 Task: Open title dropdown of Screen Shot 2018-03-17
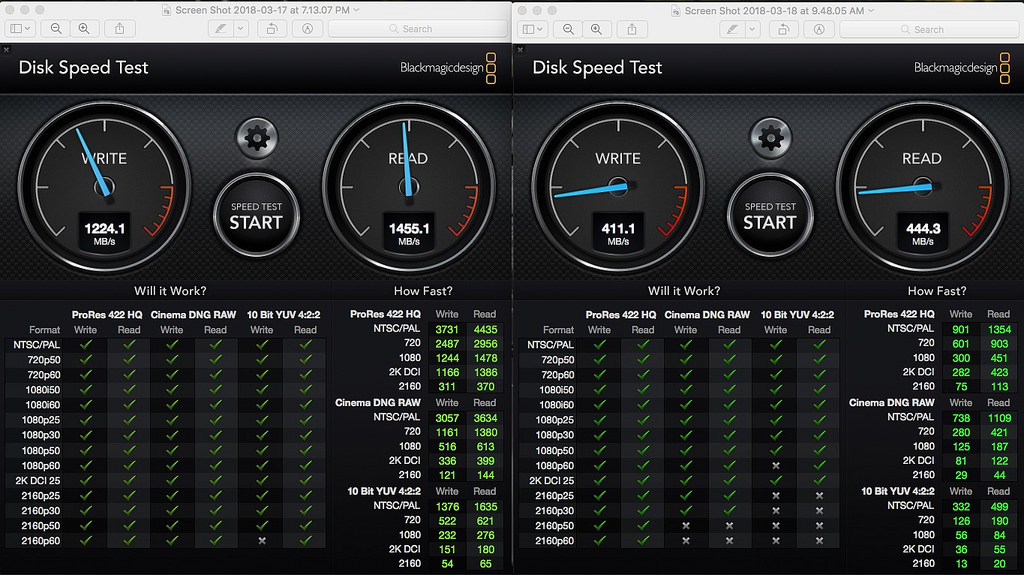click(x=357, y=10)
